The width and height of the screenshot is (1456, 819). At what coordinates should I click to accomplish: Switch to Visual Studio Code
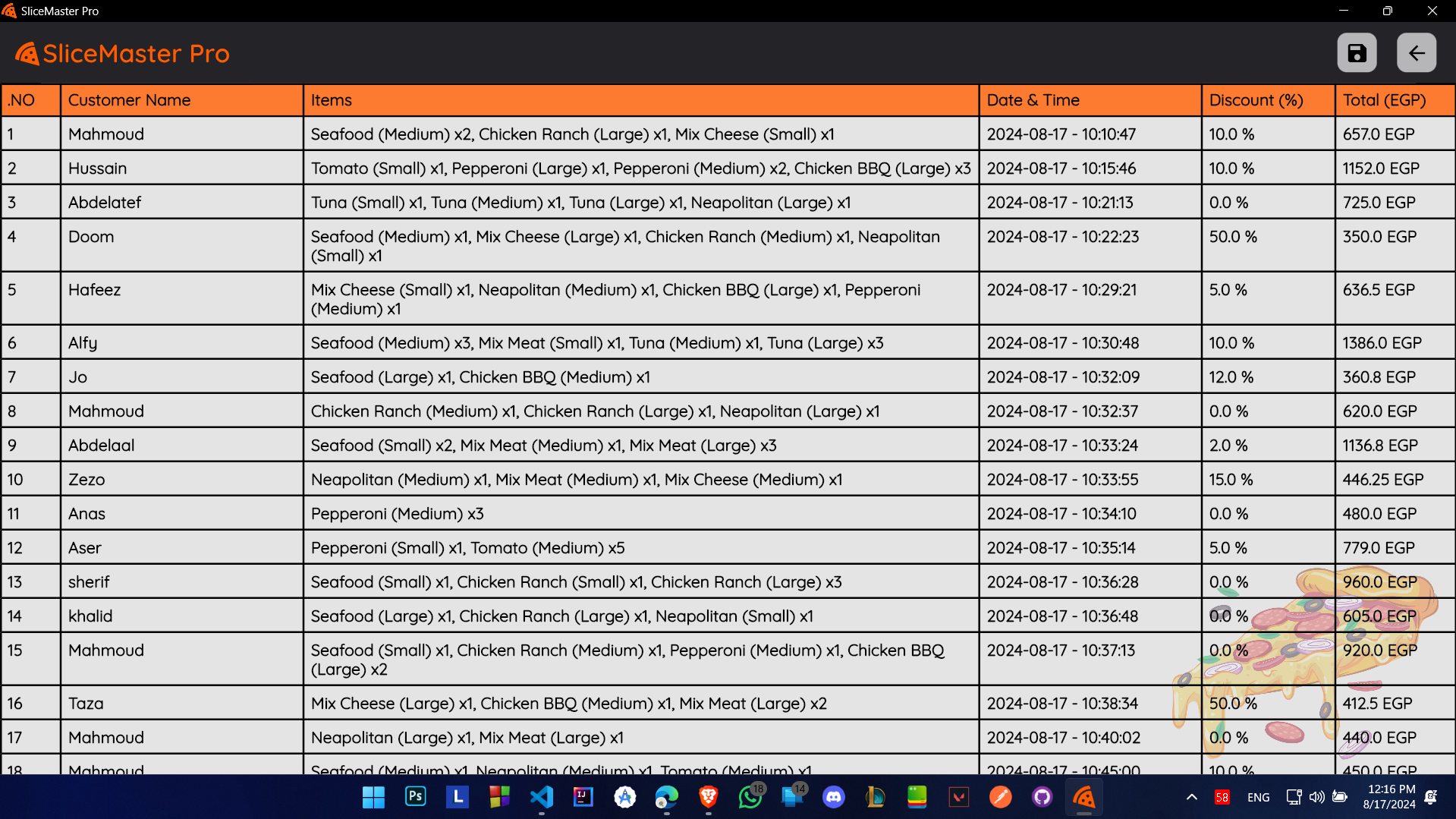[541, 797]
